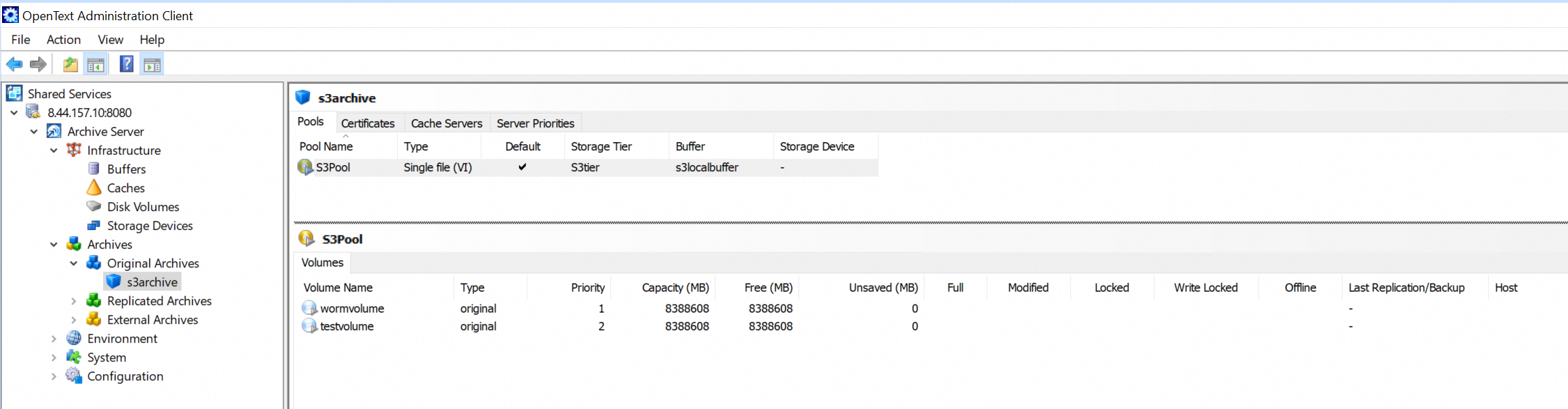Select the wormvolume volume name
Viewport: 1568px width, 409px height.
352,308
